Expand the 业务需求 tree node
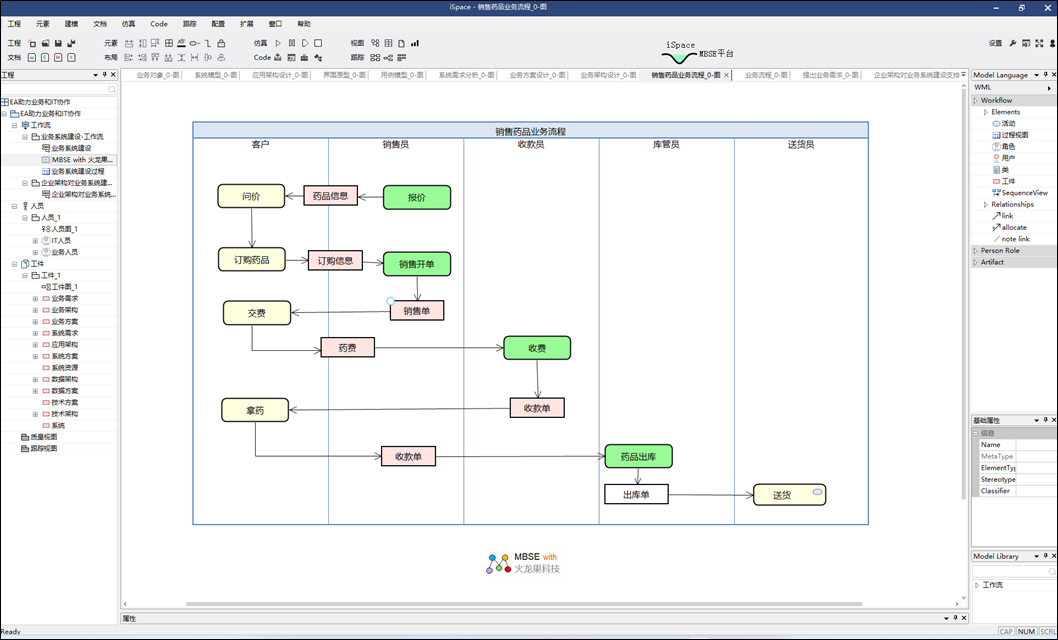This screenshot has height=640, width=1058. (35, 298)
